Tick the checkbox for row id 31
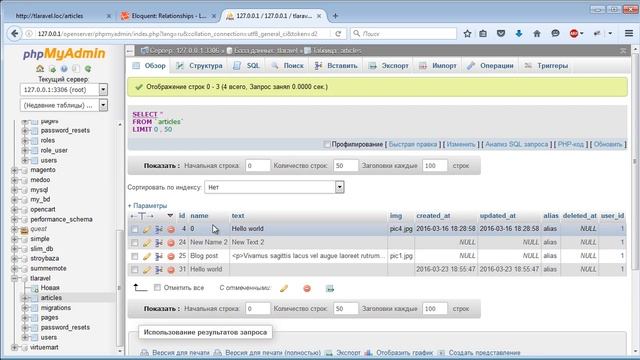 (134, 270)
